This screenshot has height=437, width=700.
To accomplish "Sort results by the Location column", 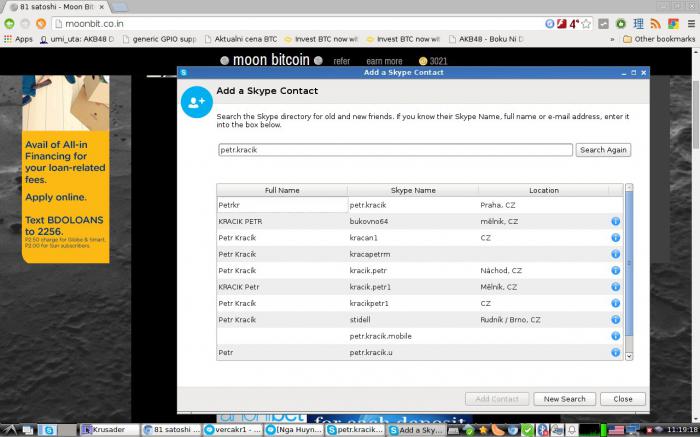I will click(544, 190).
